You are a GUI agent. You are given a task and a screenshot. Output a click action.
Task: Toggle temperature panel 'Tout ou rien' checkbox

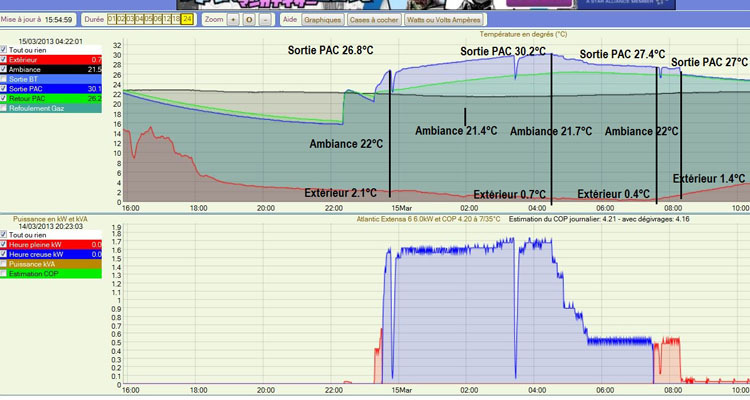pos(5,51)
